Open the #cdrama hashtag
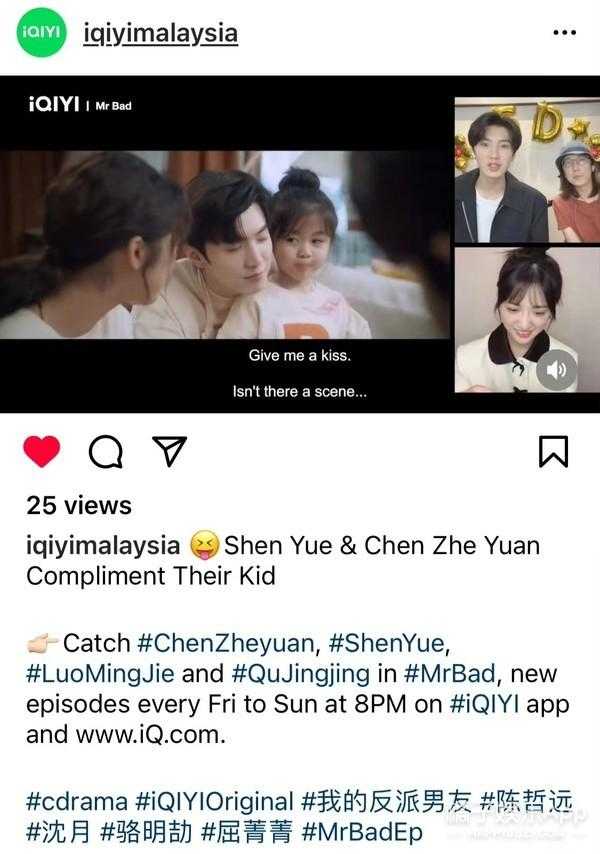This screenshot has width=600, height=854. click(77, 801)
